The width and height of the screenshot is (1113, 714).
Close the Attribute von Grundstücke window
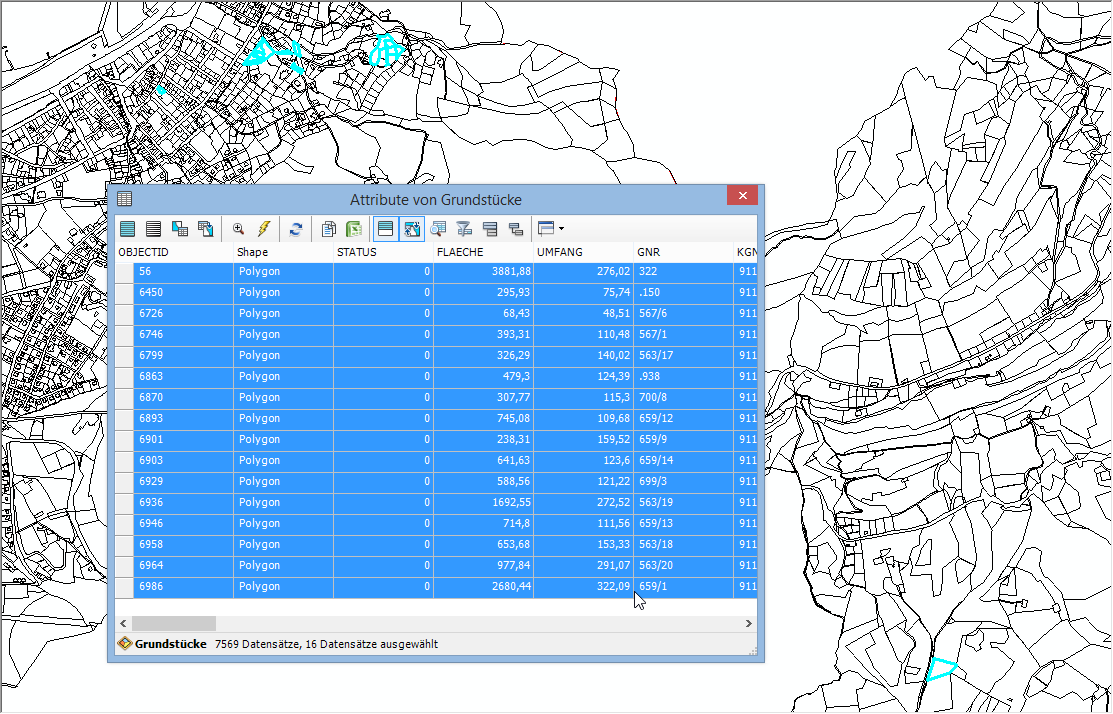[741, 197]
